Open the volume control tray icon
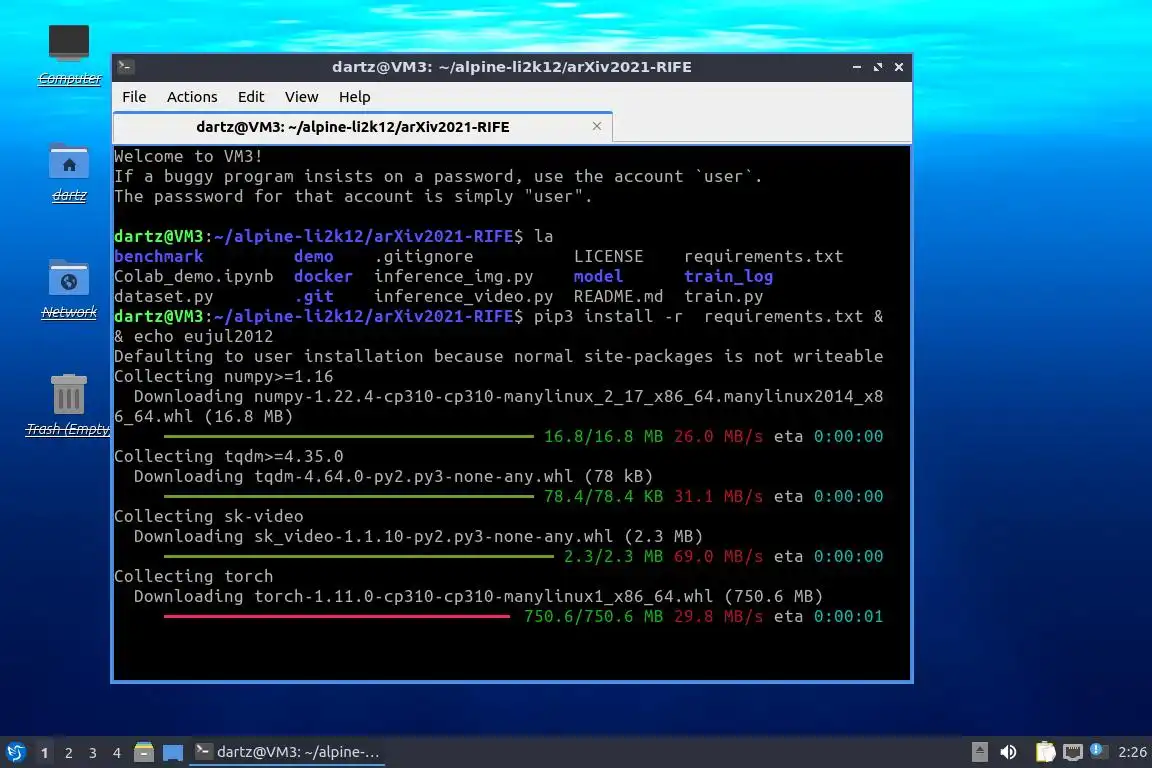 pyautogui.click(x=1009, y=752)
